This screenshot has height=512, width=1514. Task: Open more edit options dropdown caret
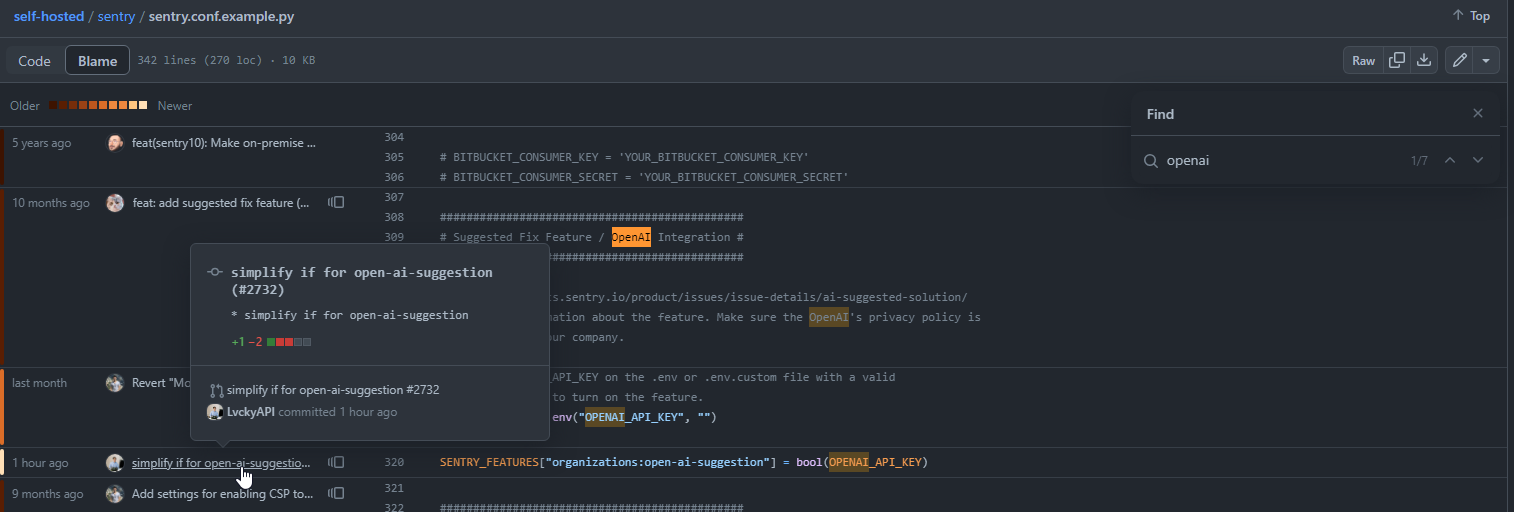(1486, 61)
